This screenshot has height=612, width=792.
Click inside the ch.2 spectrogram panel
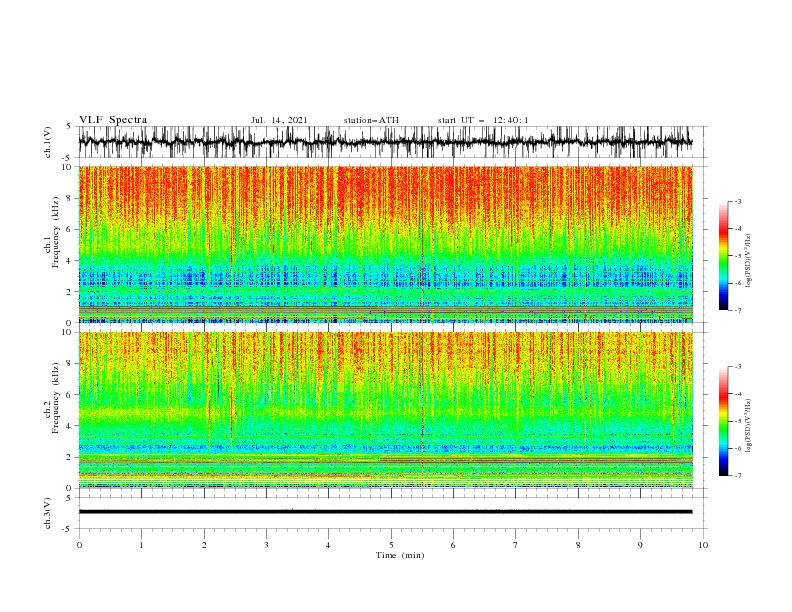click(385, 410)
